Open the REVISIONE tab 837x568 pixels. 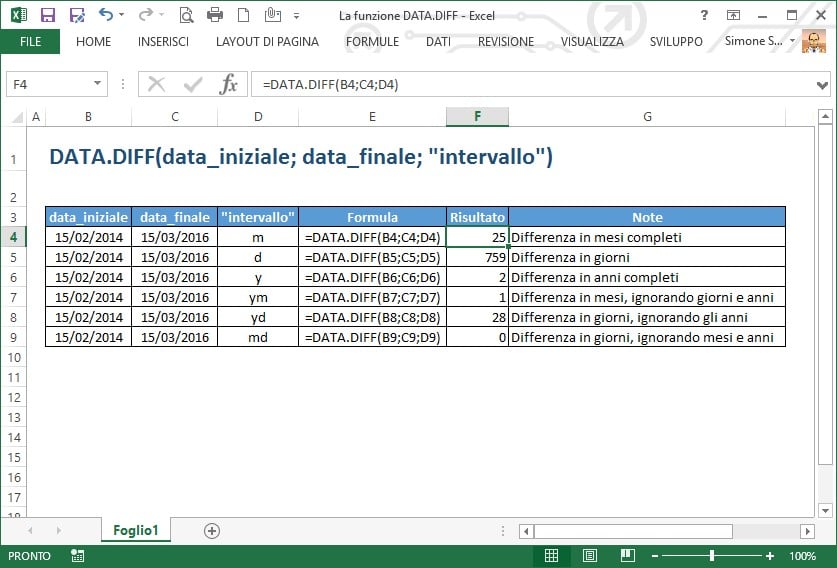click(506, 41)
